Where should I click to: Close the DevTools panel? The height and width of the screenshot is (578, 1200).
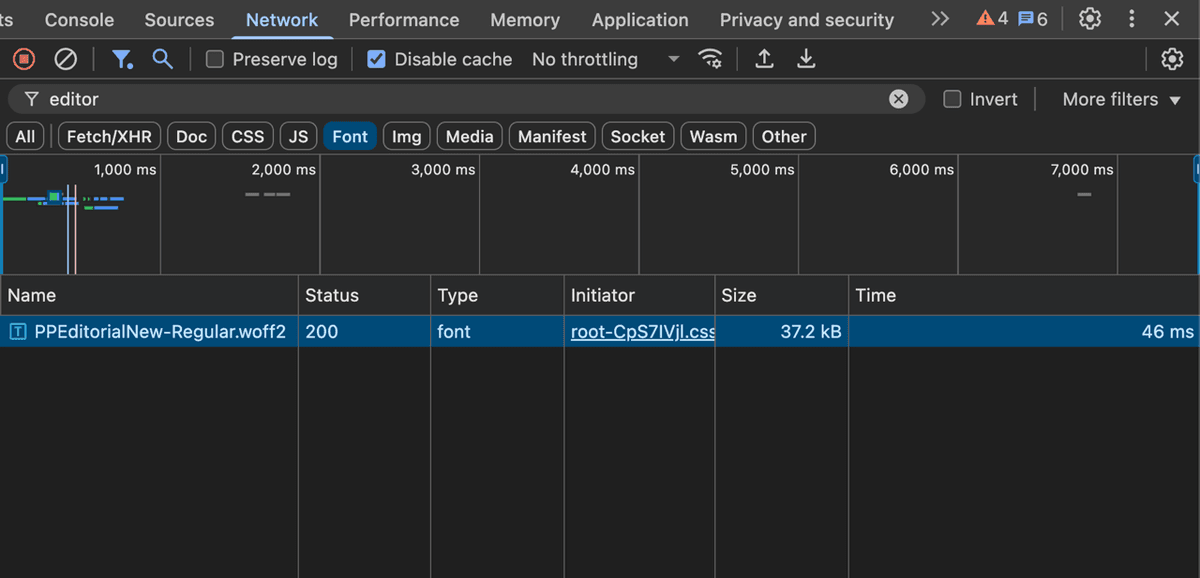(x=1172, y=19)
